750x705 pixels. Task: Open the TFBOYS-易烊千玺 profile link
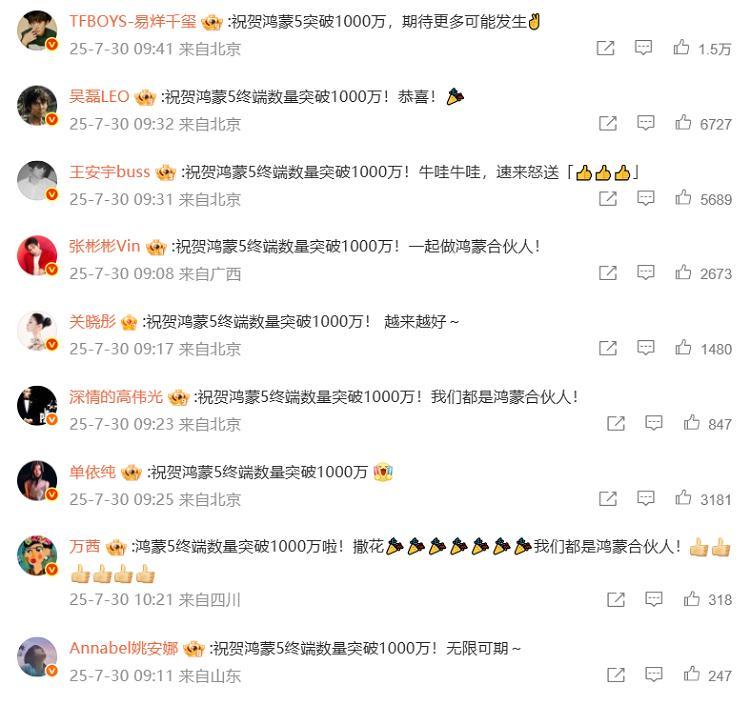(132, 22)
